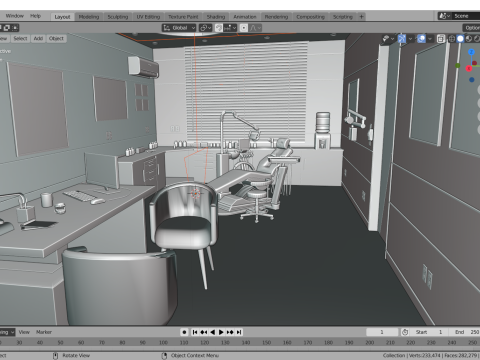Open the Help menu

35,16
